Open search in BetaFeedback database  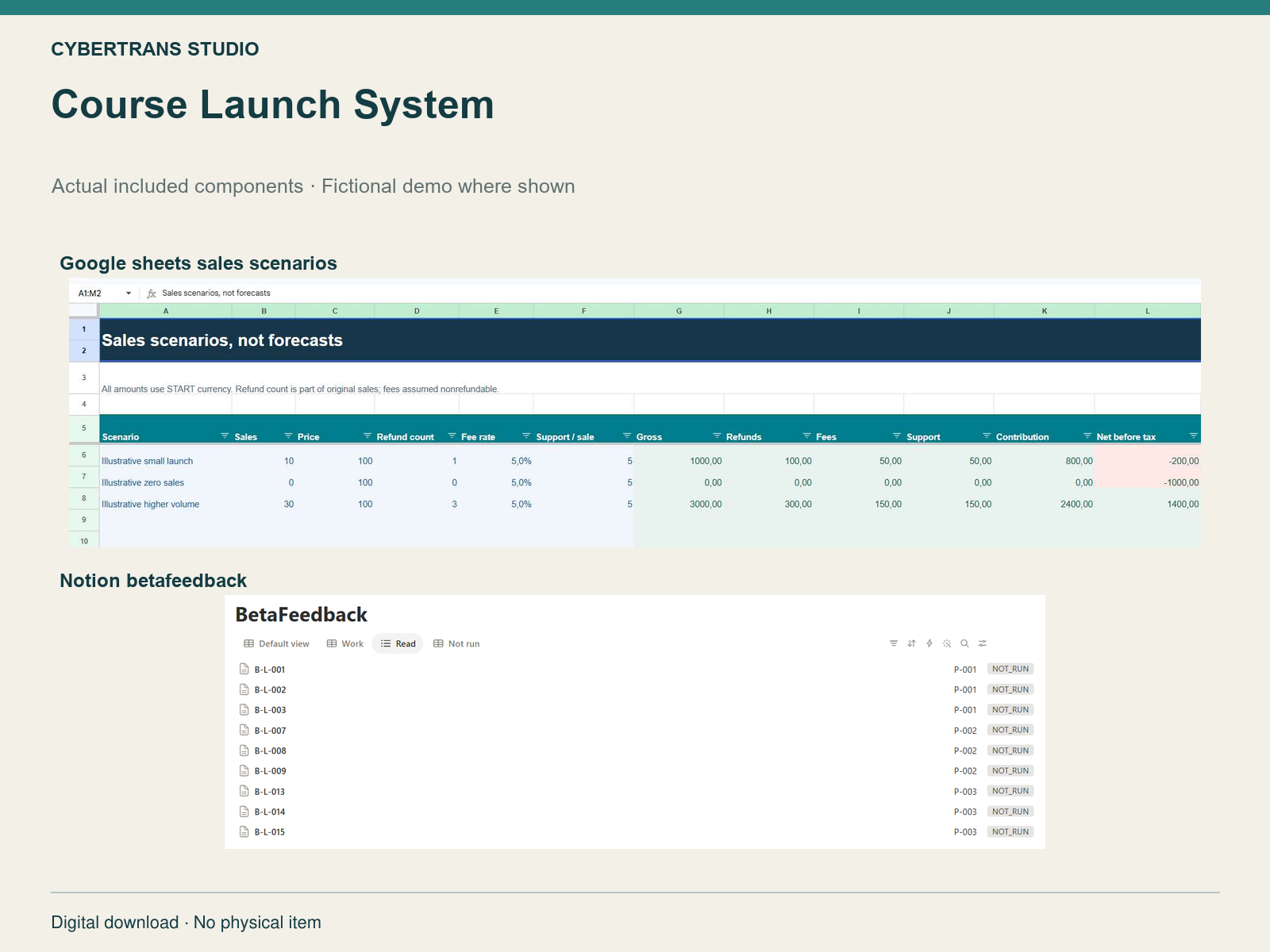(x=964, y=643)
